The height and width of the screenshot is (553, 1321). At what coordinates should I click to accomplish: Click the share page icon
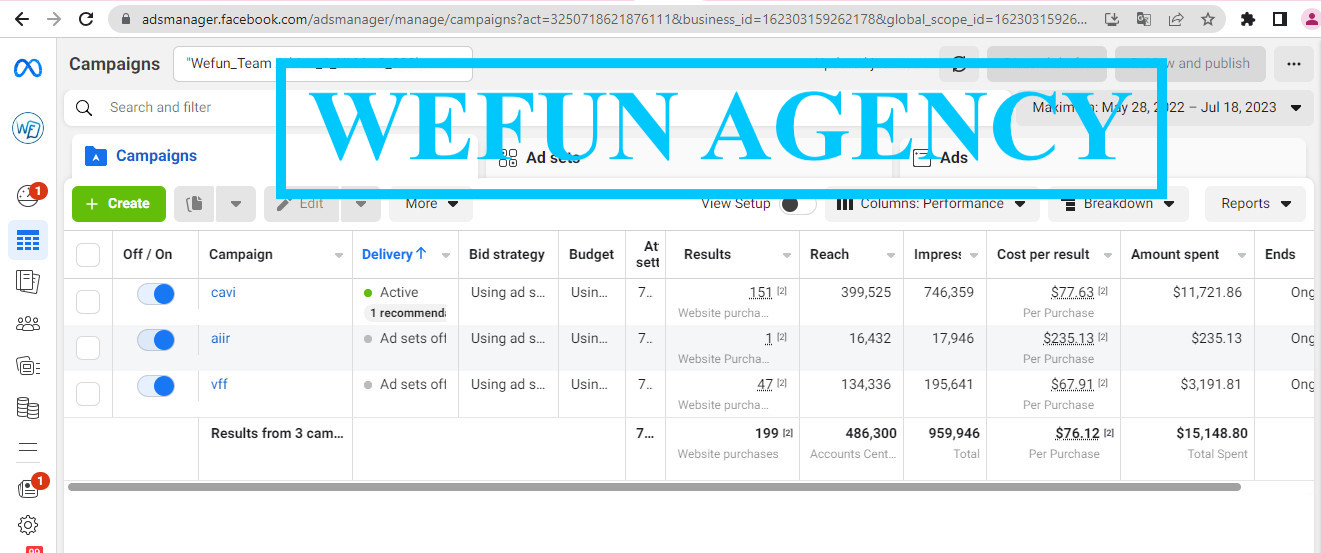(x=1176, y=18)
